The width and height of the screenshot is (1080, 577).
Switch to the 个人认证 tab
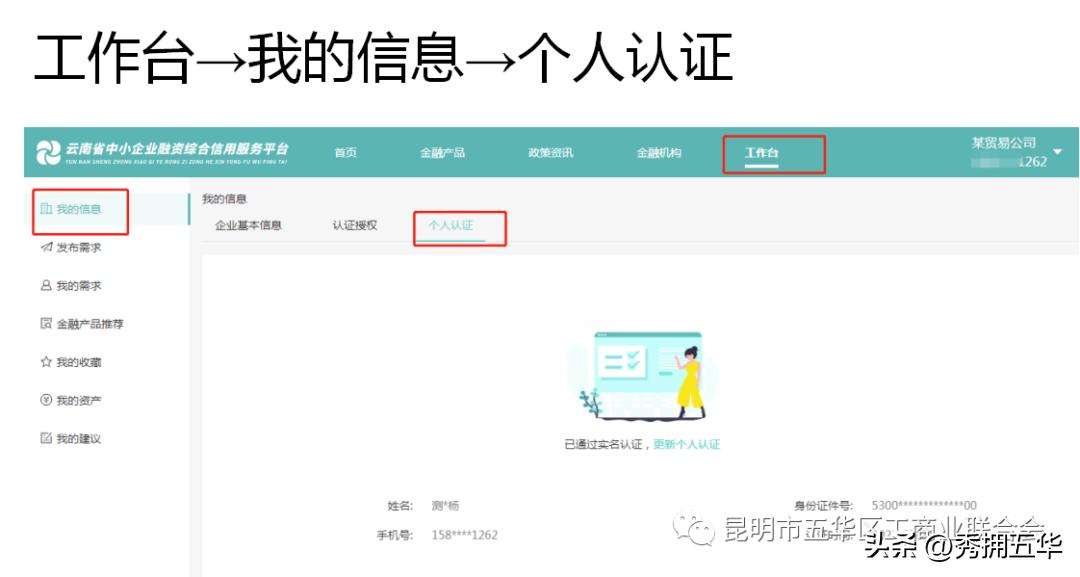[452, 227]
